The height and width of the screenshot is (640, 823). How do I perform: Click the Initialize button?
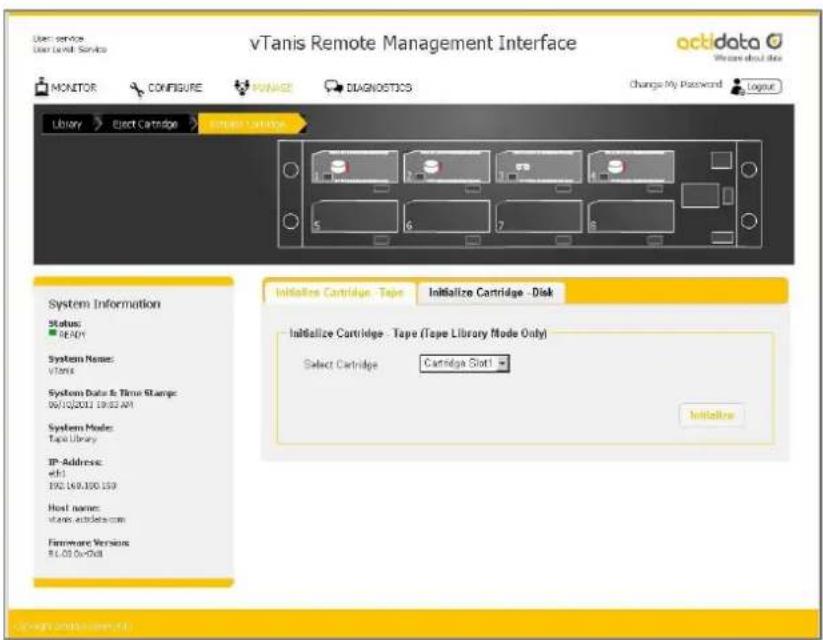coord(712,415)
